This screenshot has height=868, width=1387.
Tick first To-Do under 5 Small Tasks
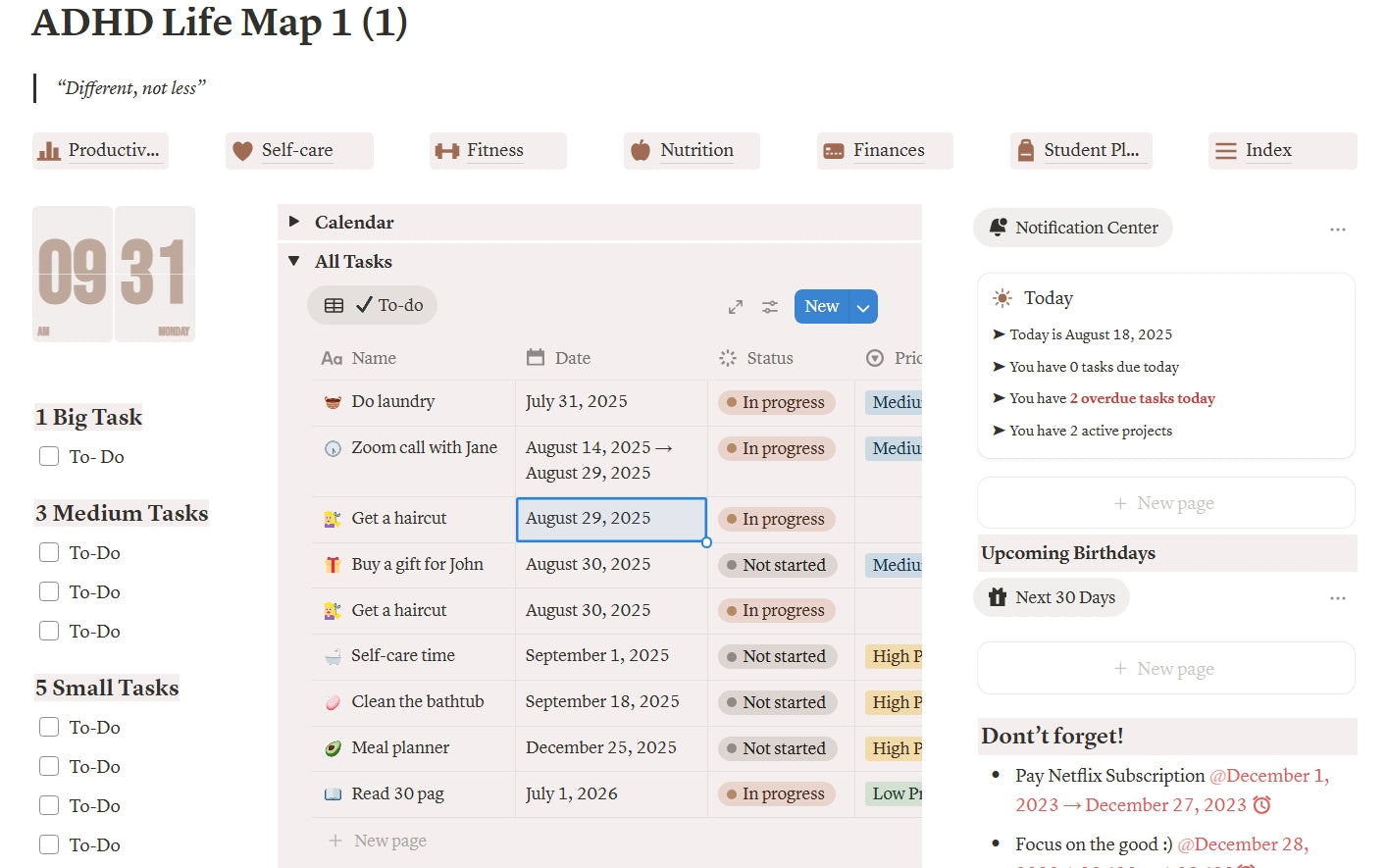[49, 727]
